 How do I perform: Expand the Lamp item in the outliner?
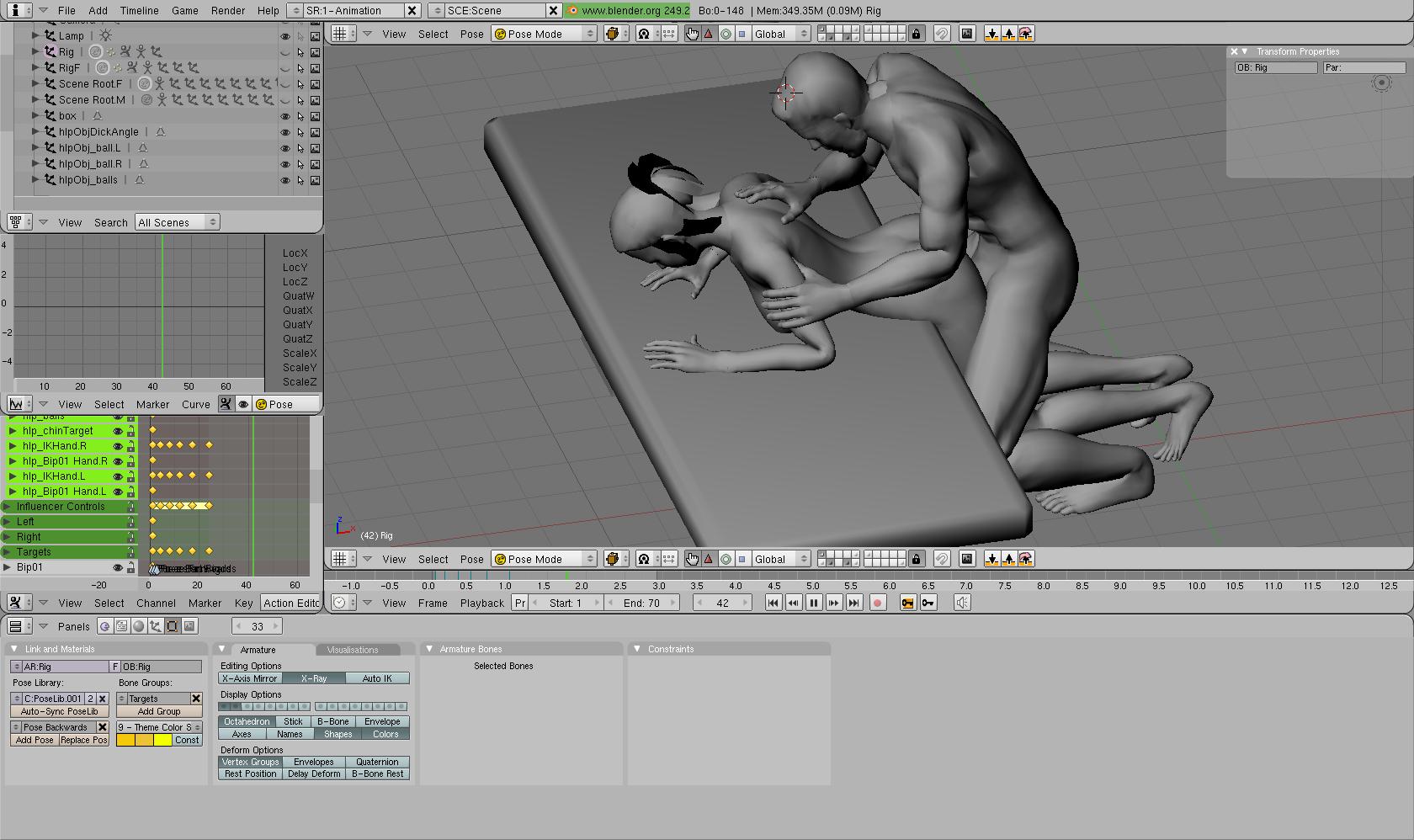coord(35,36)
